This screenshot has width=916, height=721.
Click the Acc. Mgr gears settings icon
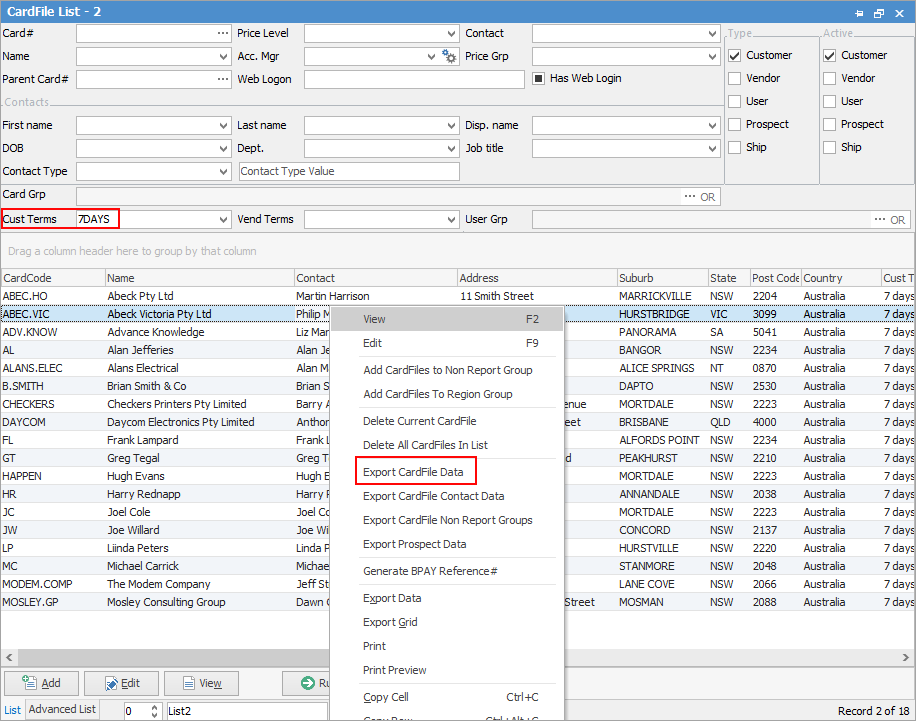(x=450, y=56)
